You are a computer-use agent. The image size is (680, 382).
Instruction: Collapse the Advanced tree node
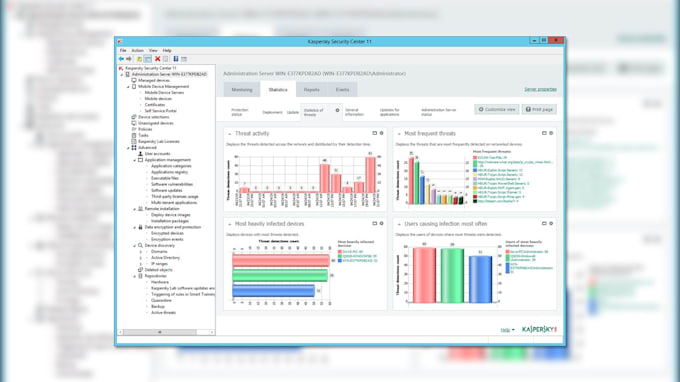click(x=128, y=148)
